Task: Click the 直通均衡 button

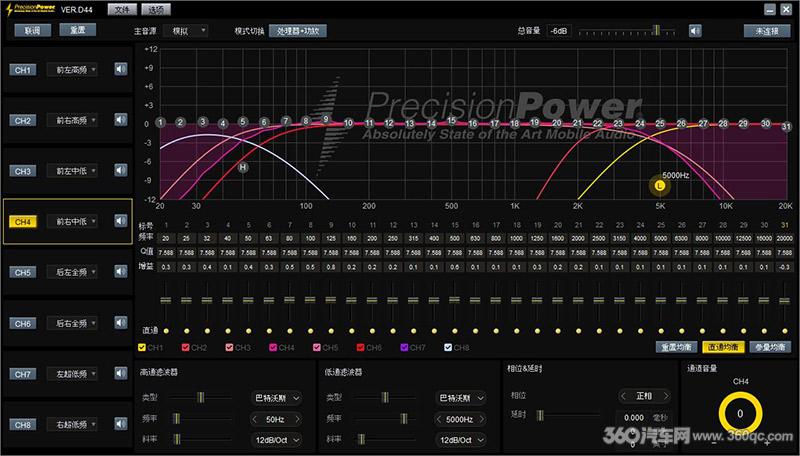Action: tap(723, 347)
